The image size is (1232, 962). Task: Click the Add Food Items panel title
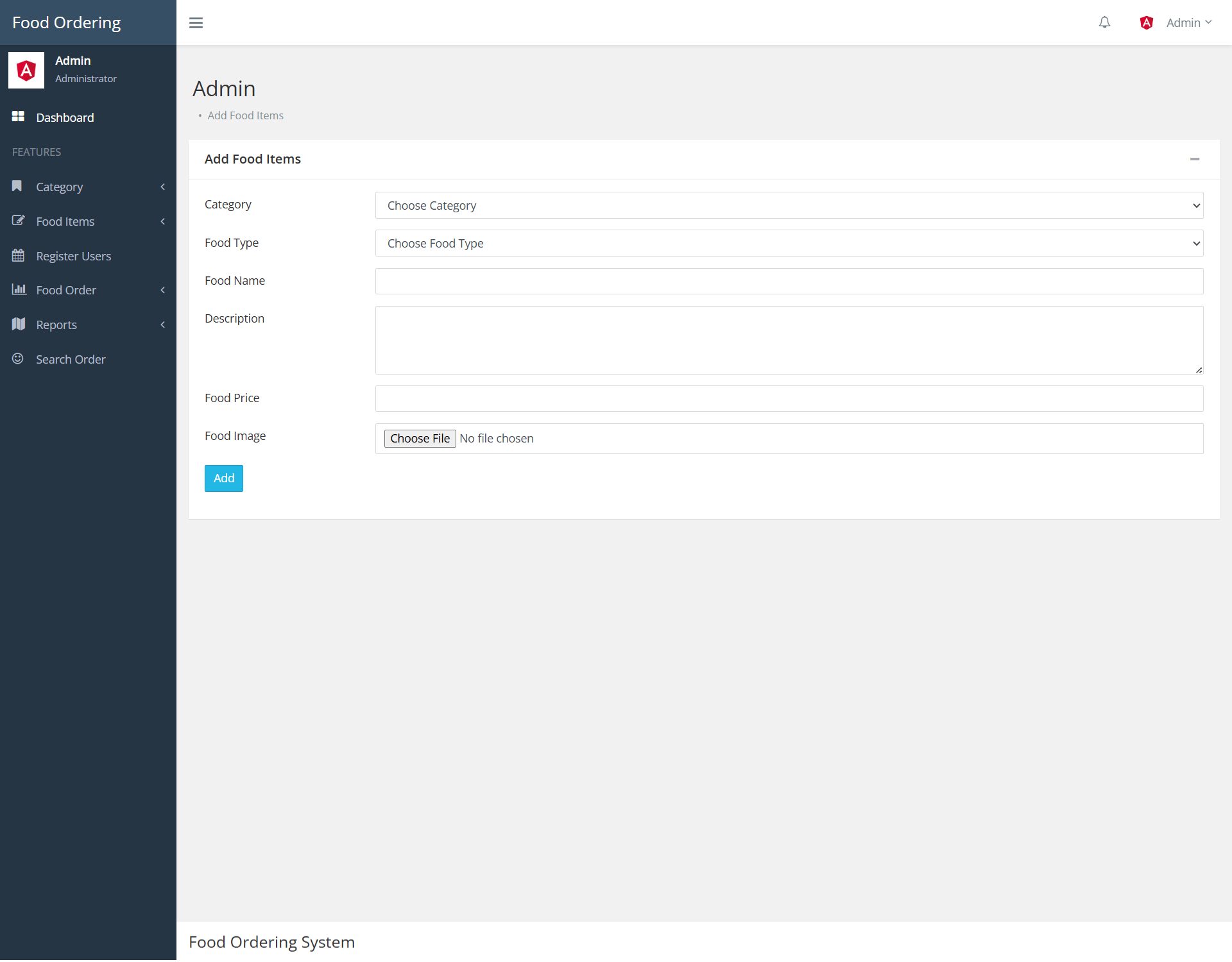pyautogui.click(x=253, y=159)
